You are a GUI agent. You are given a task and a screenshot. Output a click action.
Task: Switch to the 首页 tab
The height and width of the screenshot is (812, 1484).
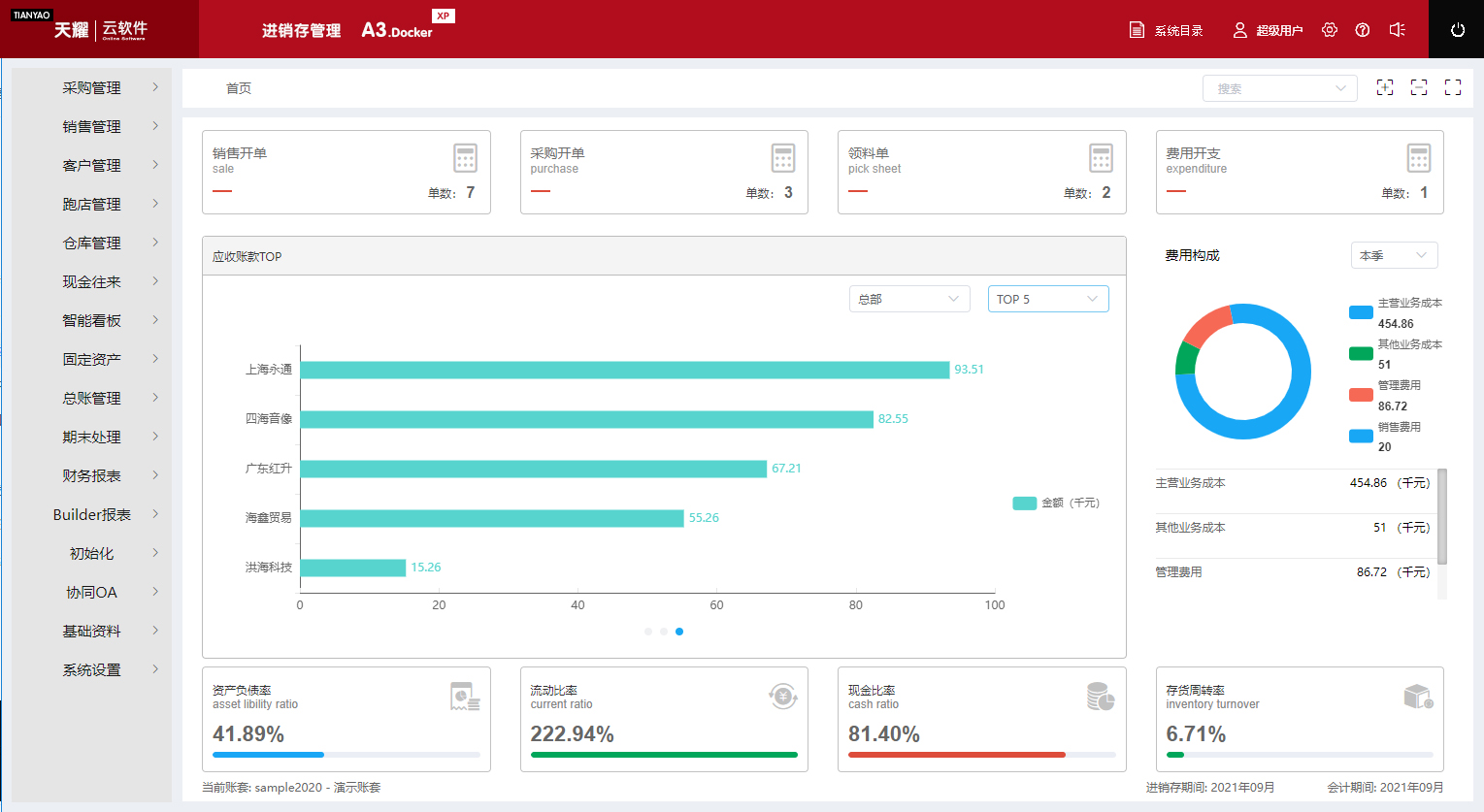pyautogui.click(x=239, y=88)
